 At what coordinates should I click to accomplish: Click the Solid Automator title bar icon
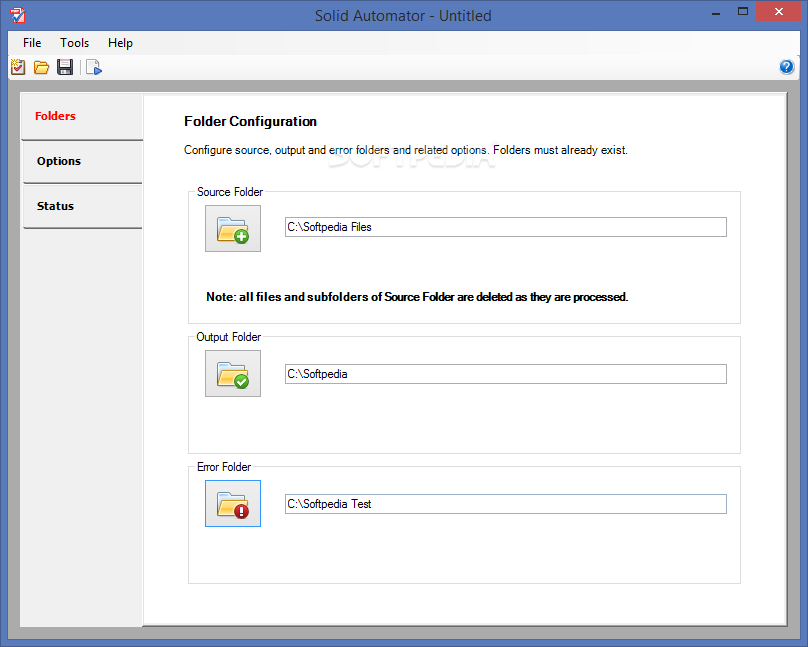(x=17, y=15)
